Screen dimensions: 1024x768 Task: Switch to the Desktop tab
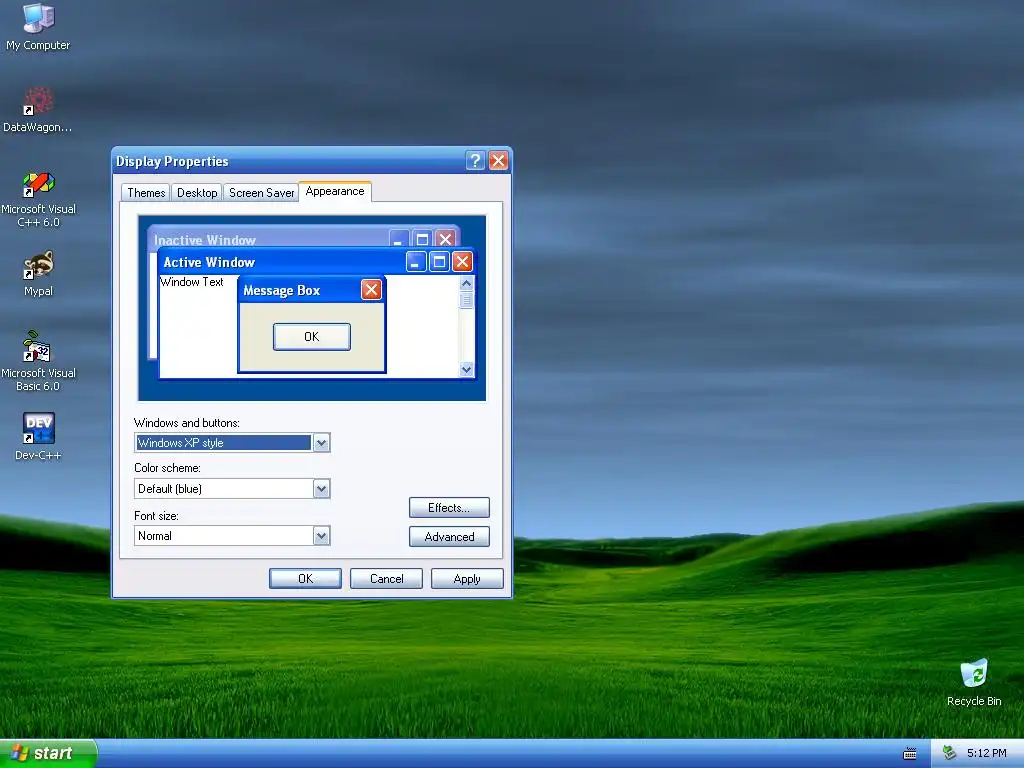point(197,193)
